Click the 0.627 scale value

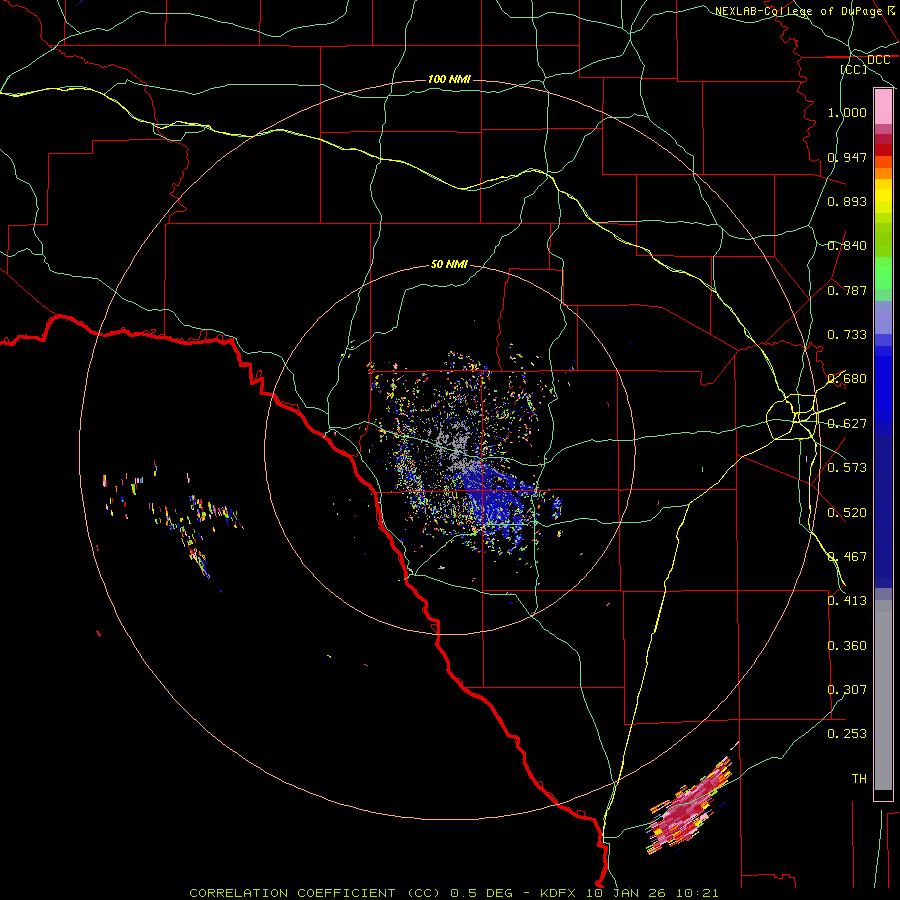pos(847,424)
